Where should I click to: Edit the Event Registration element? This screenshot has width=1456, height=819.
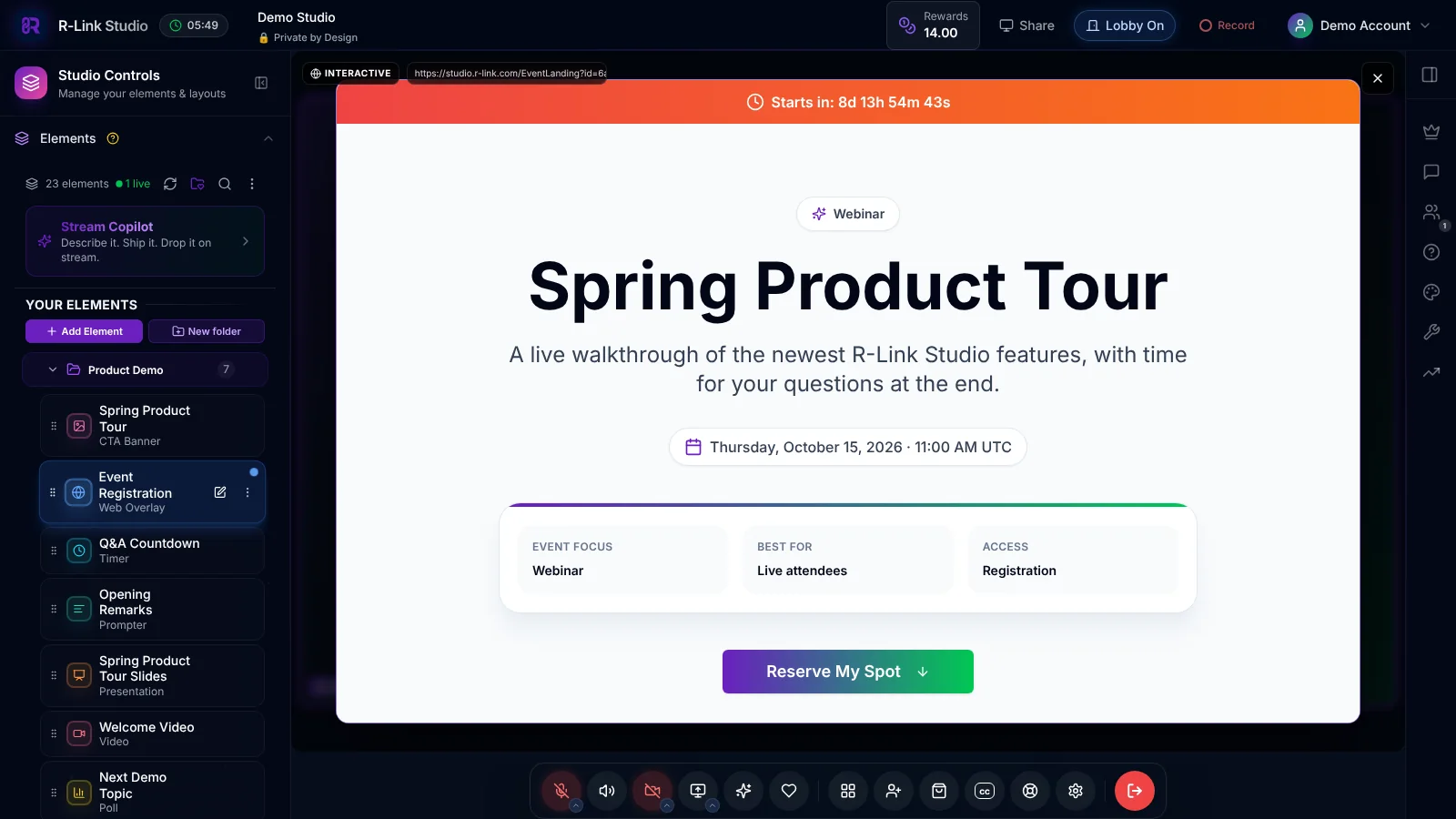220,492
